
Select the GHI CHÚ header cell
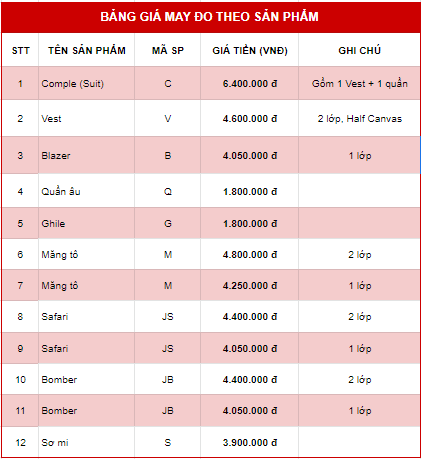pyautogui.click(x=359, y=50)
